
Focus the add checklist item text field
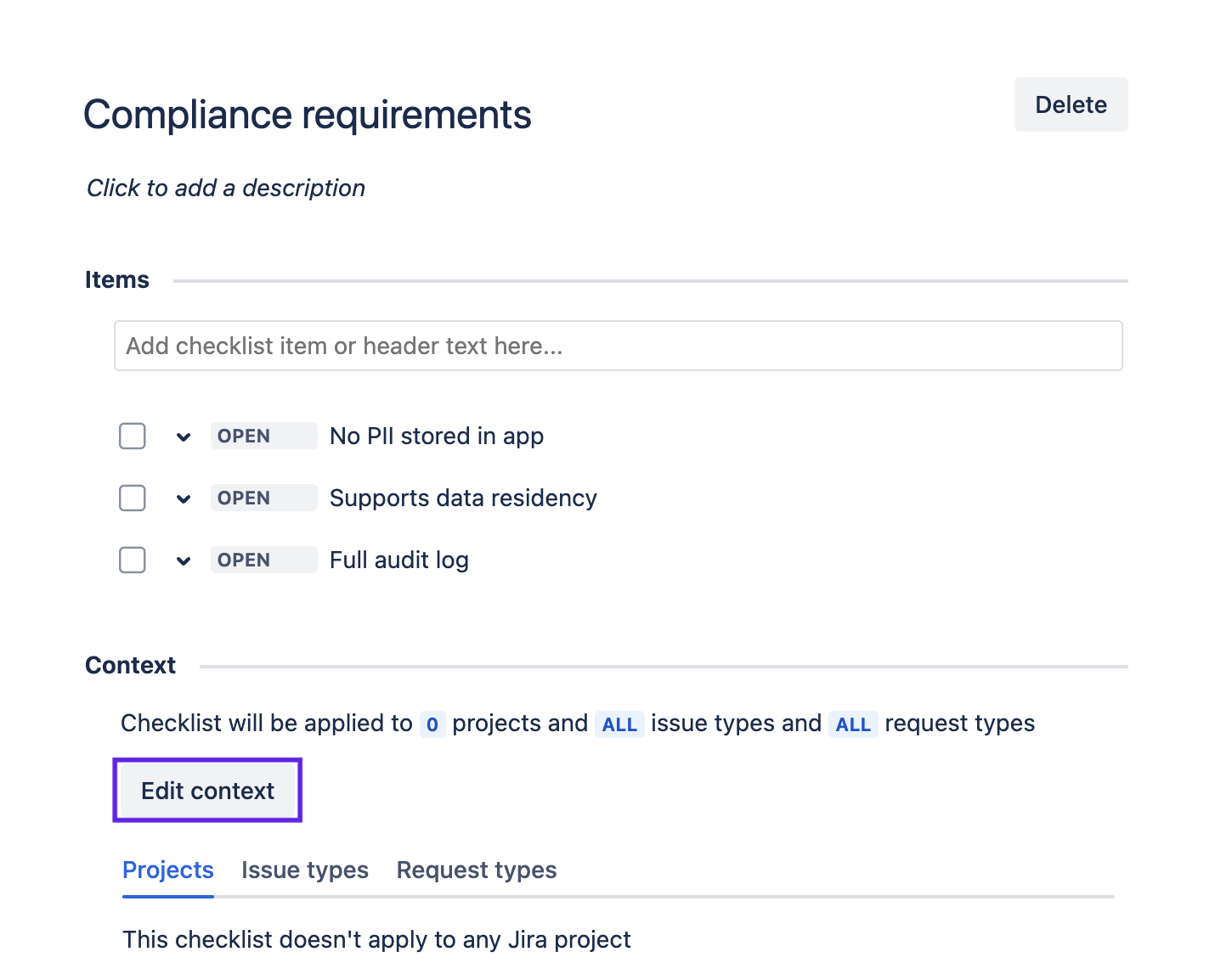(x=618, y=346)
